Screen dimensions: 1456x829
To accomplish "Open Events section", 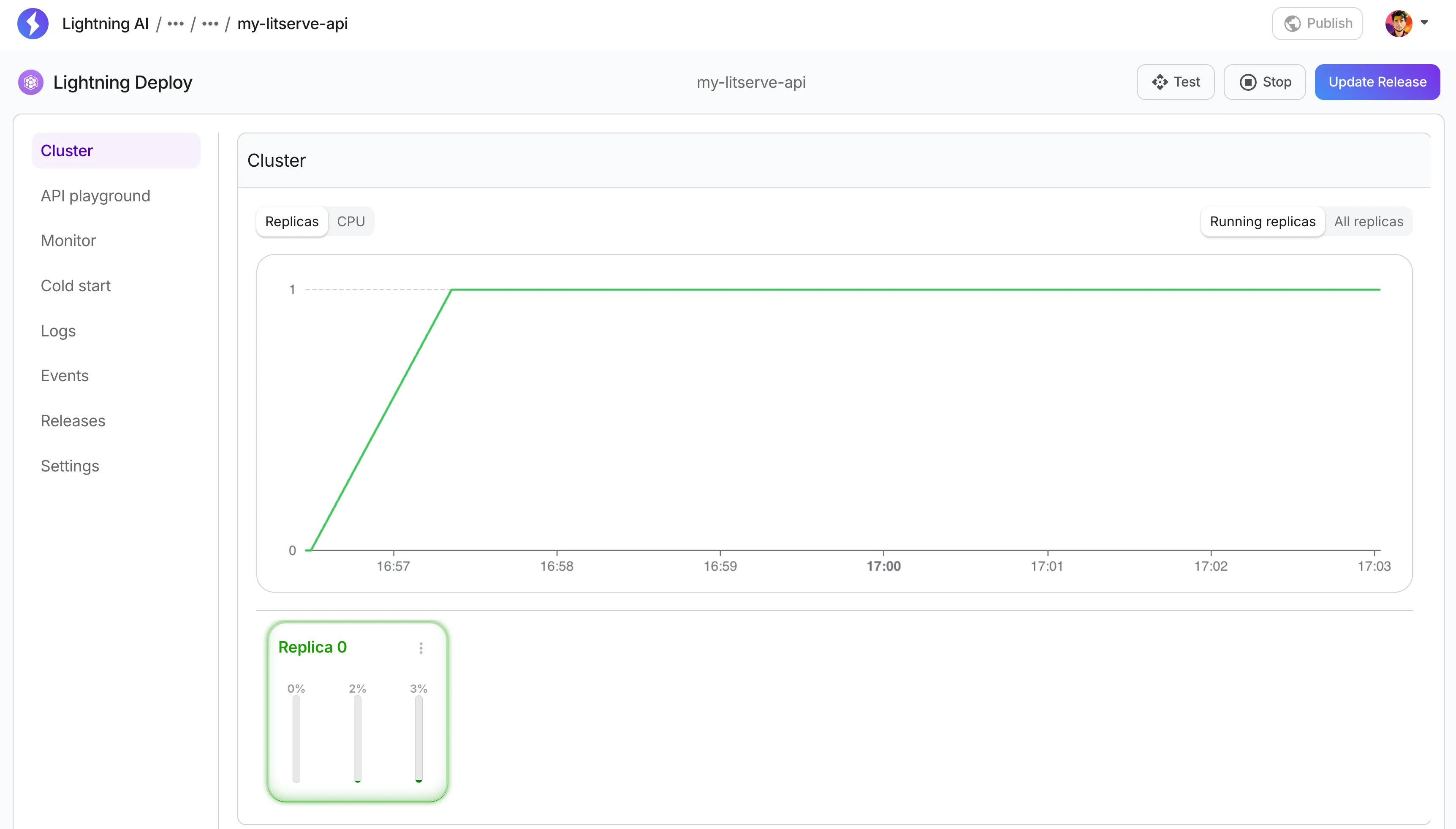I will click(x=64, y=376).
